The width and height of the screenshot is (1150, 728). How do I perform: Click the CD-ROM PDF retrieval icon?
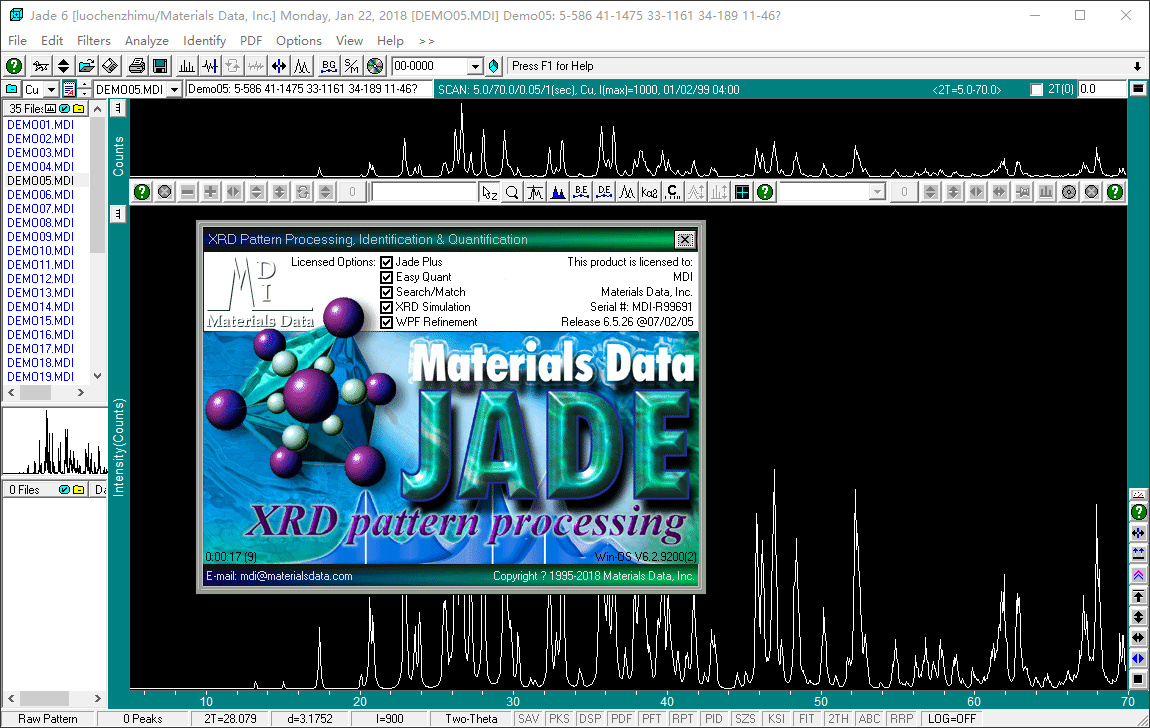375,66
